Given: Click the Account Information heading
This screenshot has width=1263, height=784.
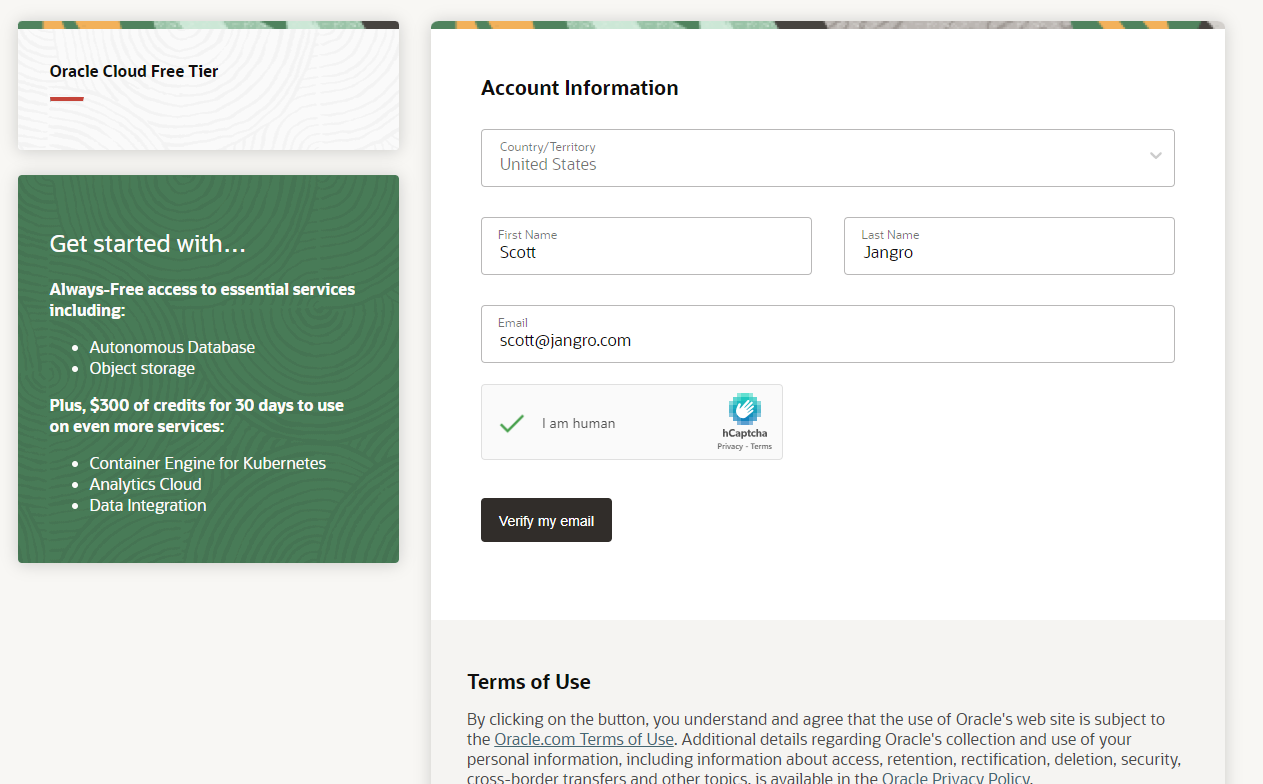Looking at the screenshot, I should 578,88.
